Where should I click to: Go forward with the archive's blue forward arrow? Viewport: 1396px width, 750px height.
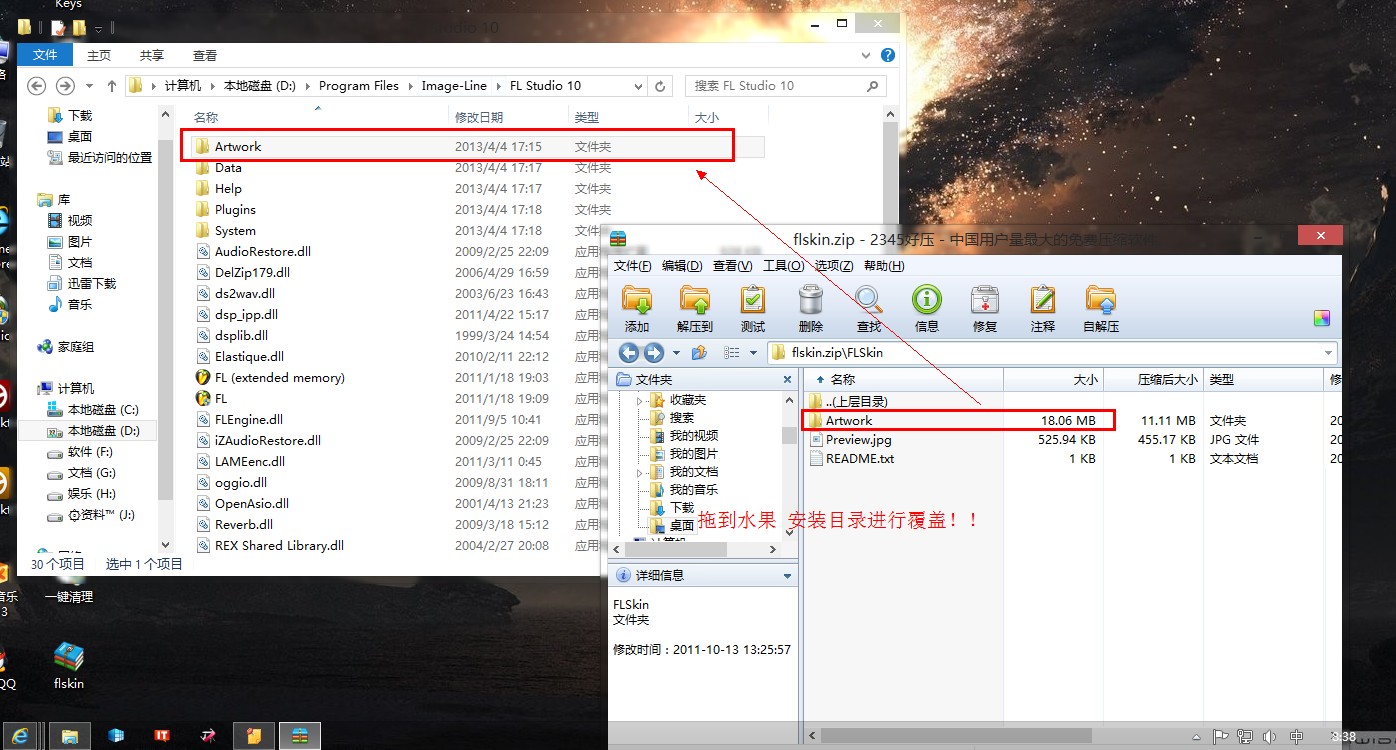[654, 352]
